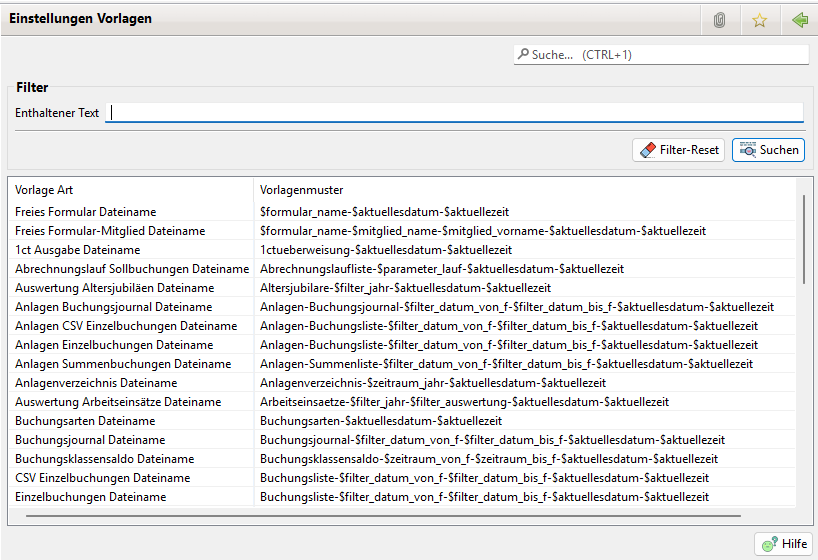Click the green back arrow icon

click(x=799, y=20)
